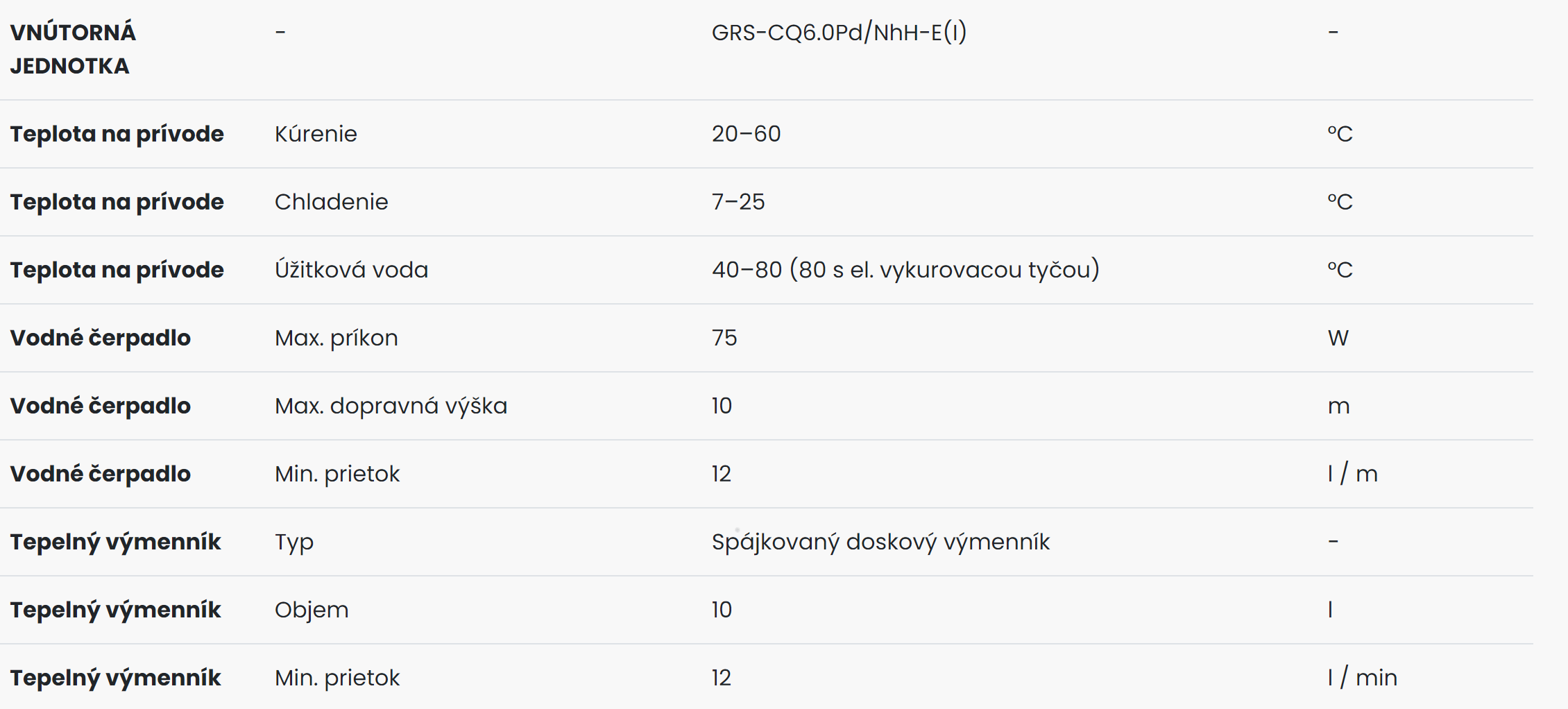The width and height of the screenshot is (1568, 709).
Task: Click Max. dopravná výška cell
Action: pos(391,406)
